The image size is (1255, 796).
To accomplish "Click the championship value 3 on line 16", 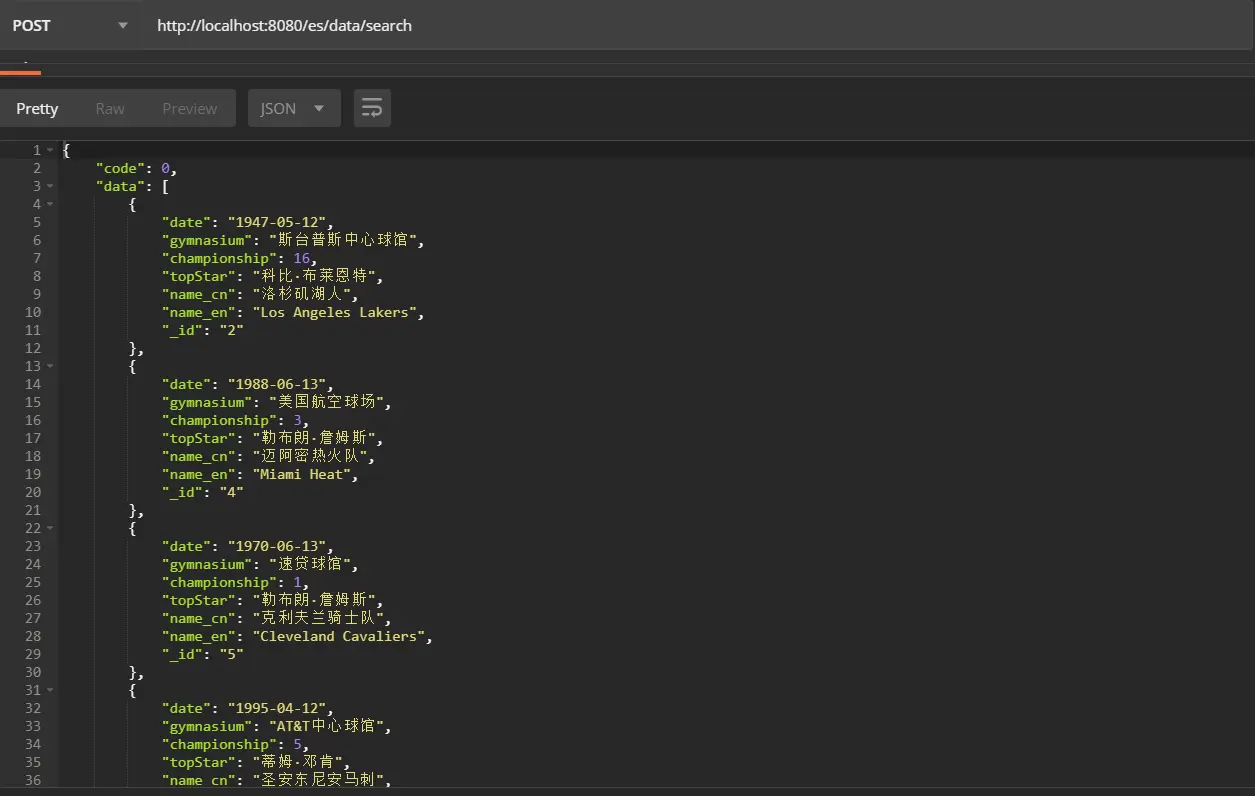I will click(x=297, y=420).
